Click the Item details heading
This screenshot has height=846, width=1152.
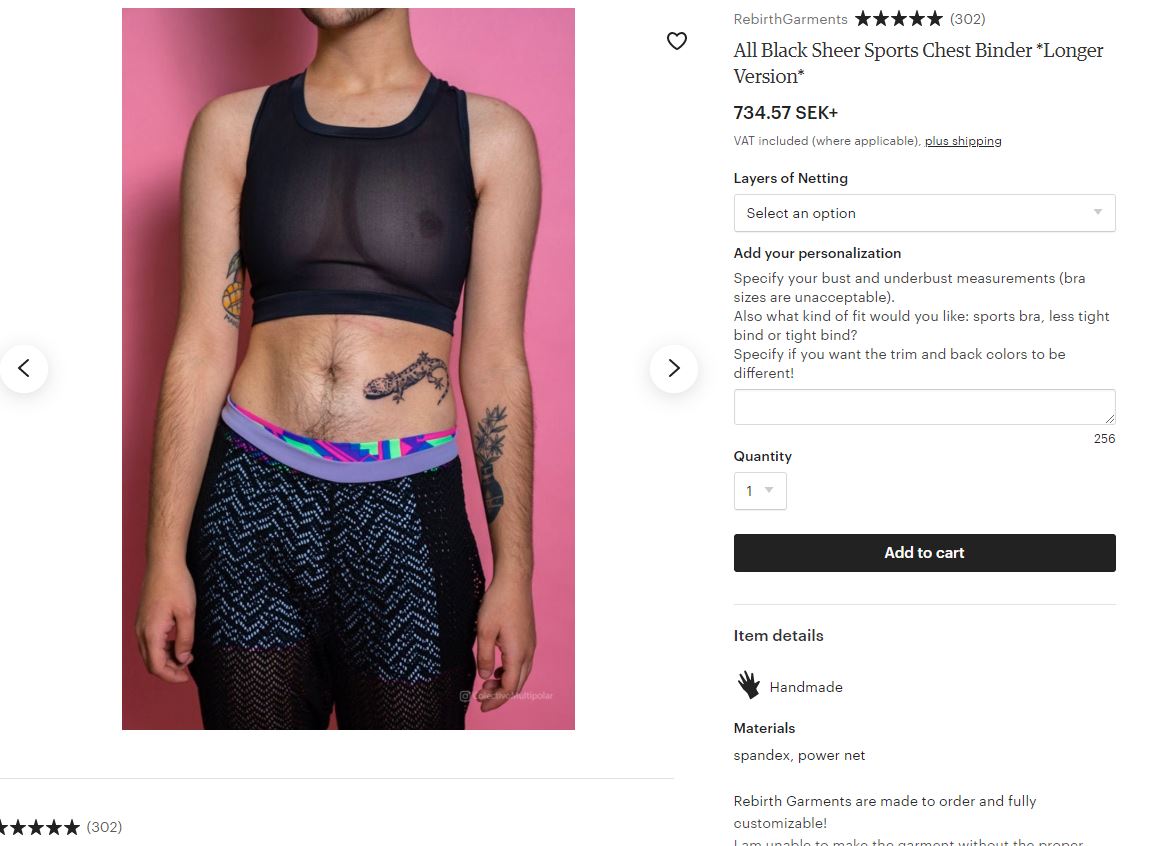[778, 636]
